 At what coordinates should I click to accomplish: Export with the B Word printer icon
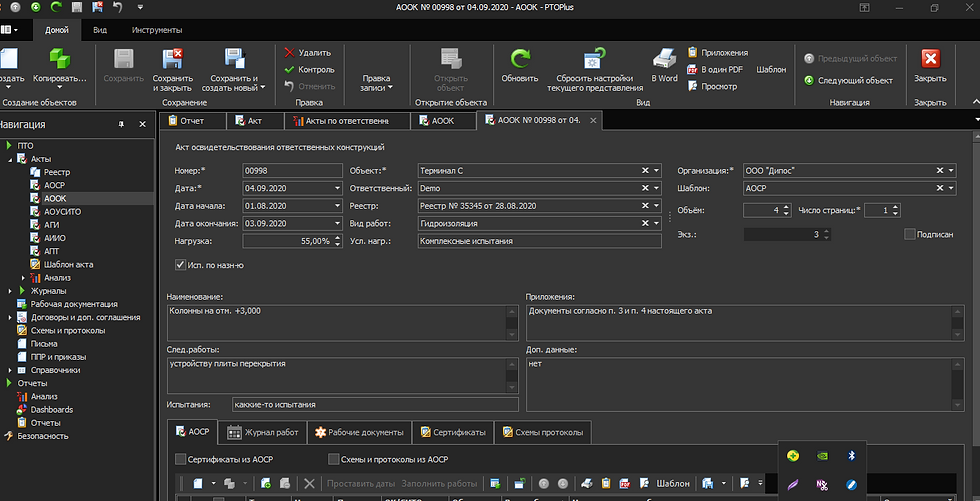coord(664,59)
